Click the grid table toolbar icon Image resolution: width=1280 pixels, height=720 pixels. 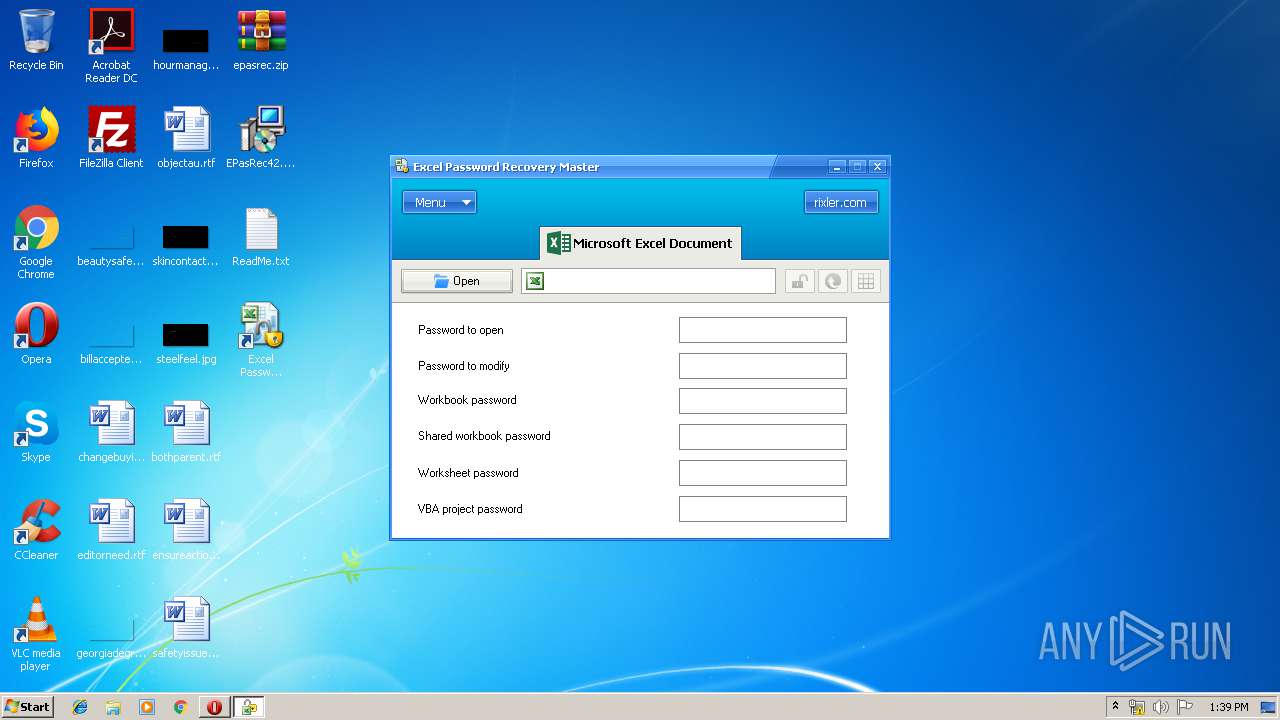(866, 282)
